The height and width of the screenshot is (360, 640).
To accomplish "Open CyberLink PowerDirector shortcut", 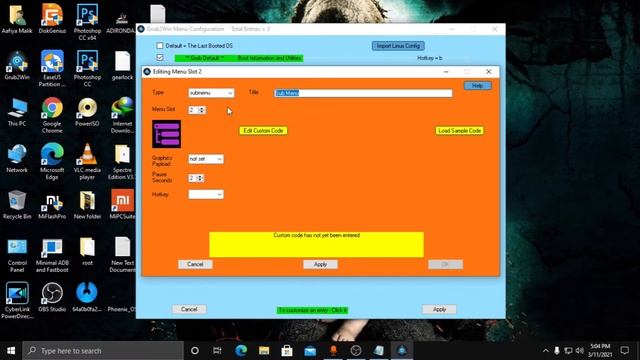I will coord(17,301).
